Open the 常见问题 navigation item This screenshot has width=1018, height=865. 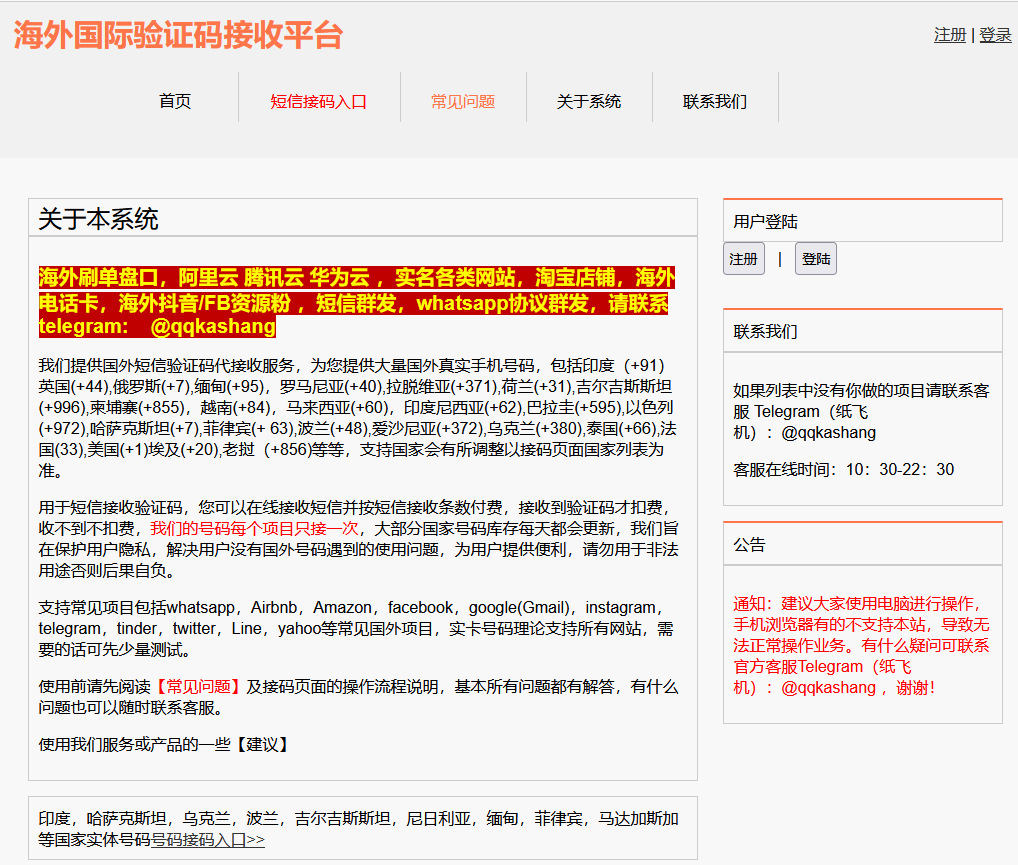click(x=463, y=102)
